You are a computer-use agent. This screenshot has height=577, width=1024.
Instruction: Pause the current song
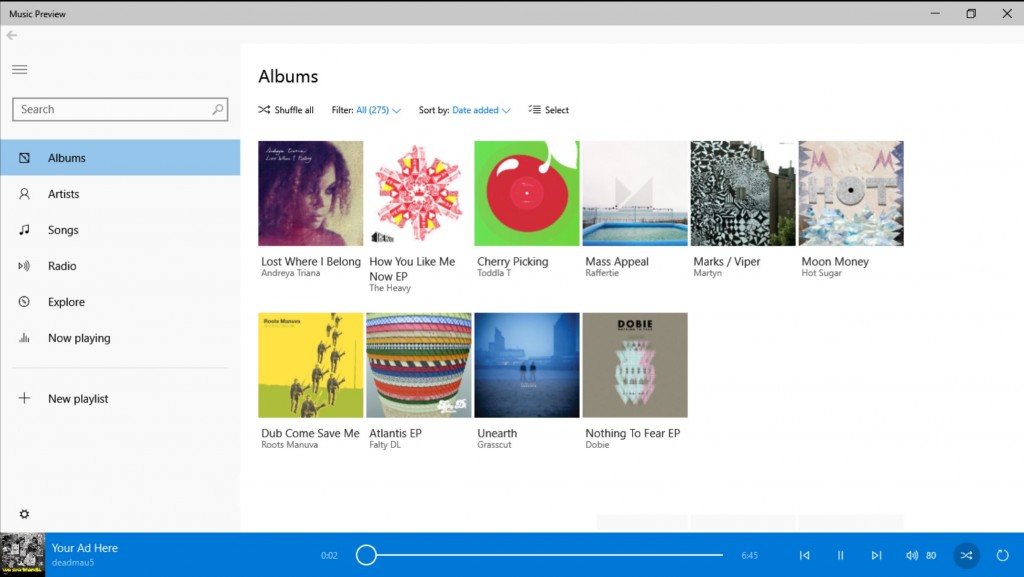click(x=840, y=555)
